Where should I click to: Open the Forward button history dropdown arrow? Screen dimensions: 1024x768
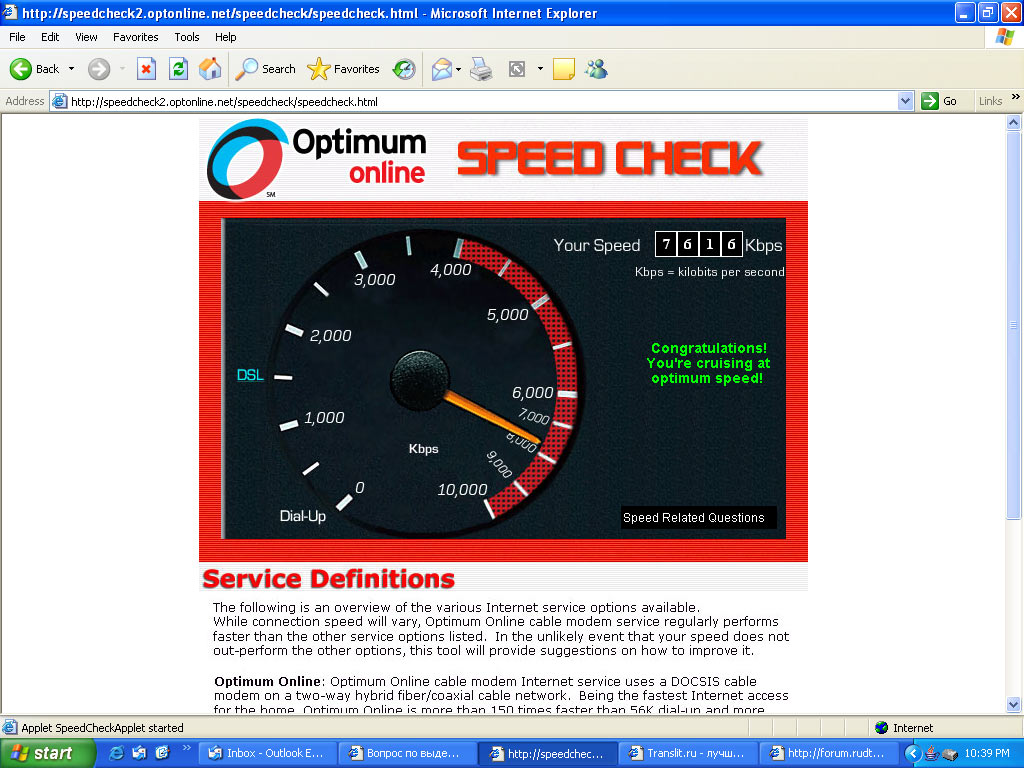click(122, 69)
